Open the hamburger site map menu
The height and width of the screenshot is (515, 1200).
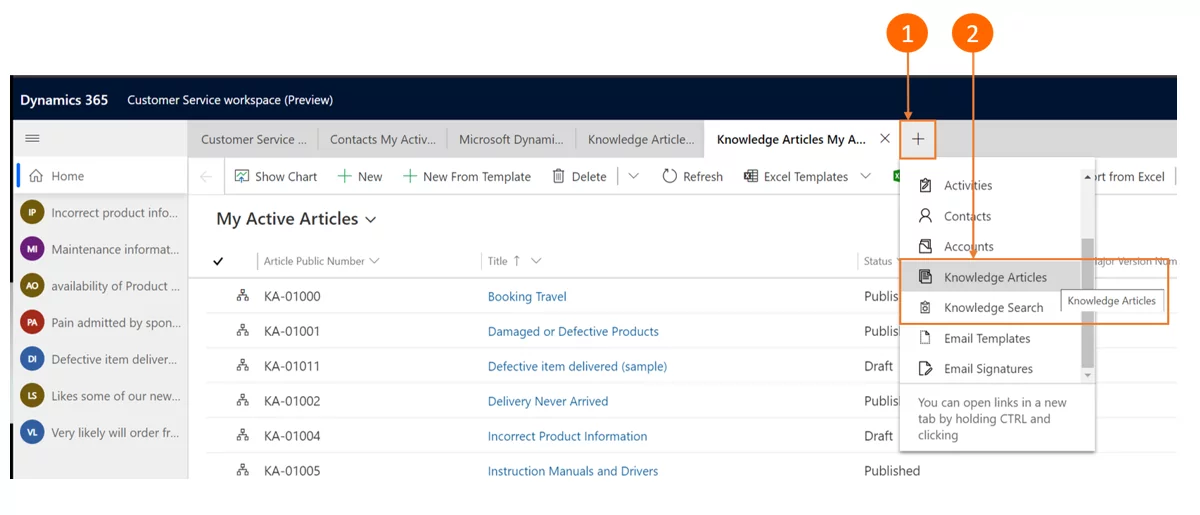[32, 138]
